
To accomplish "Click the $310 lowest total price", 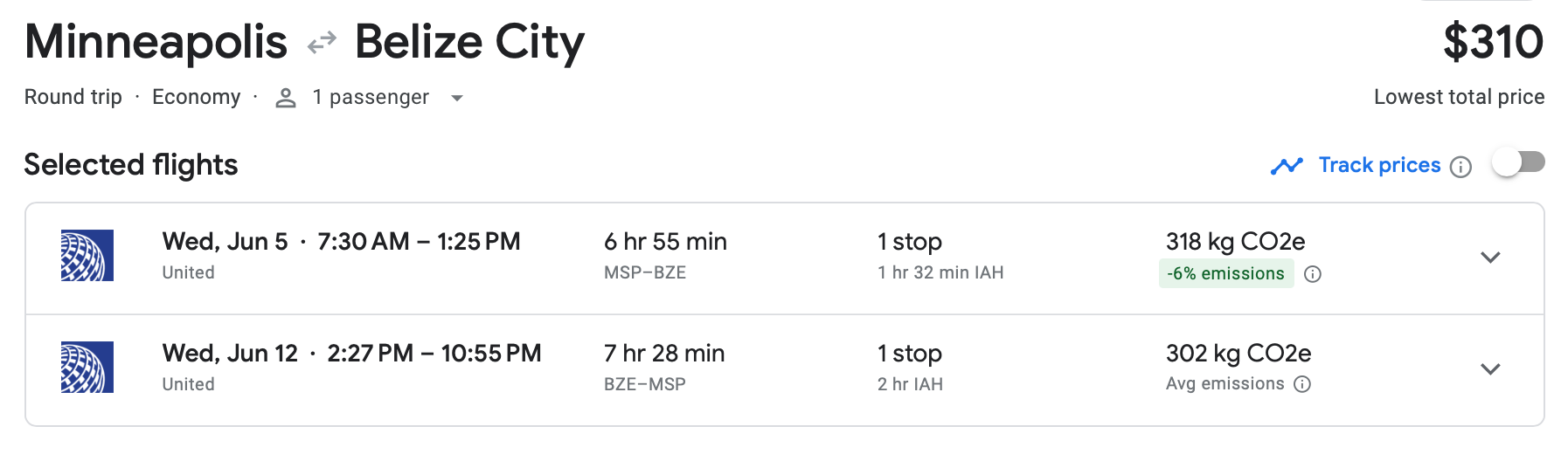I will point(1493,42).
